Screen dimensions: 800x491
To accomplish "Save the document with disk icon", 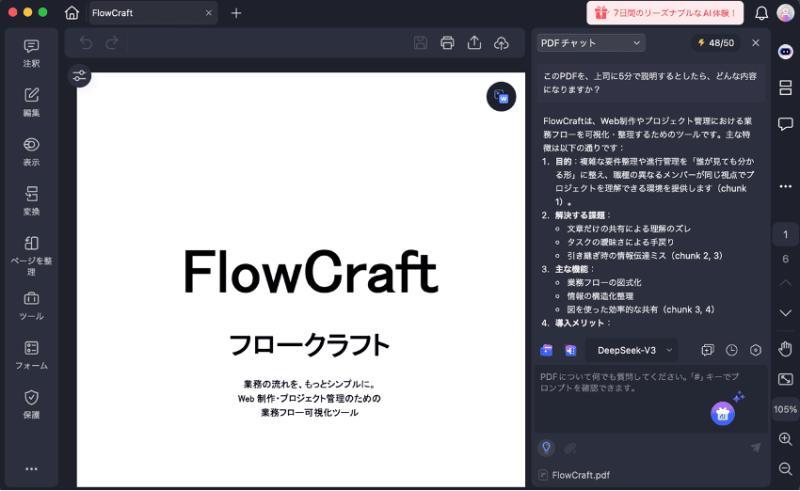I will coord(420,43).
